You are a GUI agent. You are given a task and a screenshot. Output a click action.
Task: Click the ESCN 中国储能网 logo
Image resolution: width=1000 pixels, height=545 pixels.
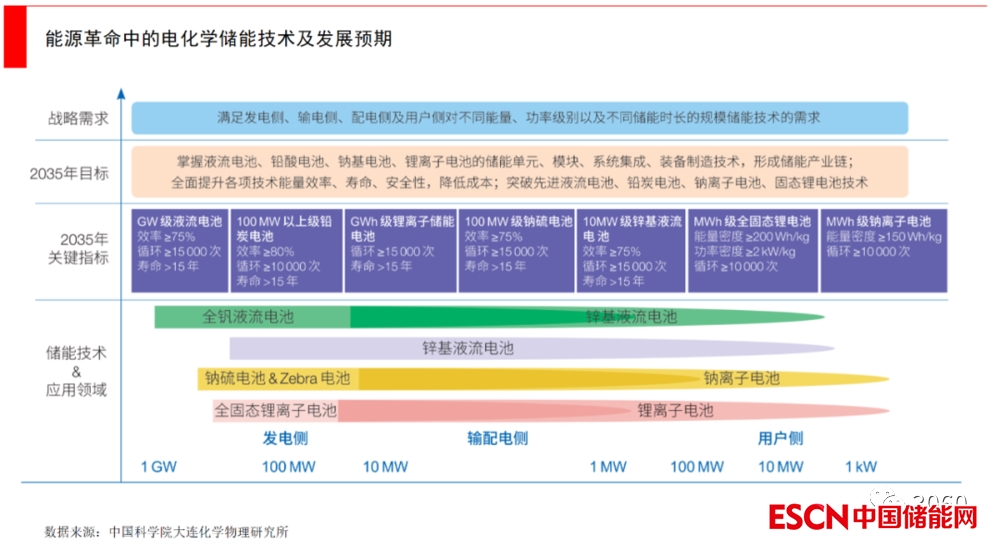pos(872,517)
